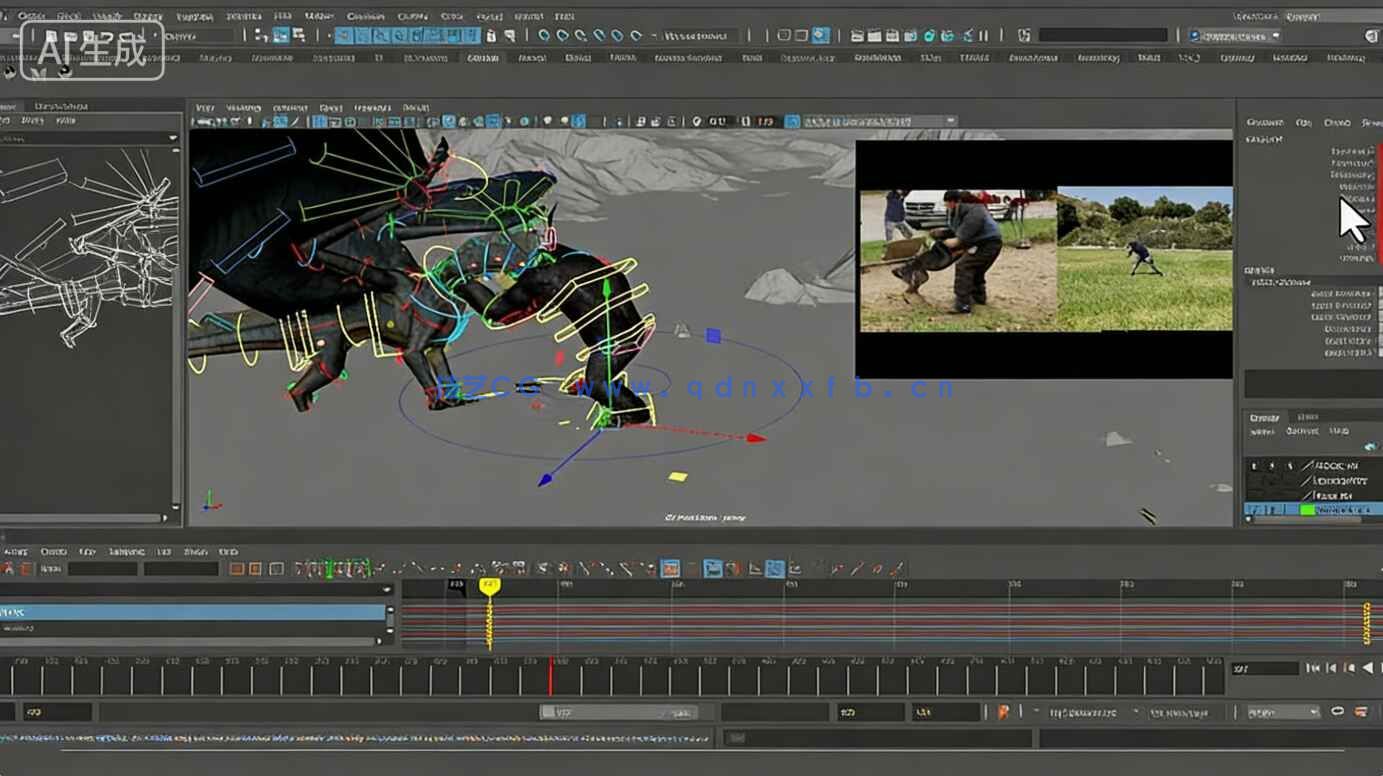Click the lock icon in top toolbar
1383x776 pixels.
(491, 35)
